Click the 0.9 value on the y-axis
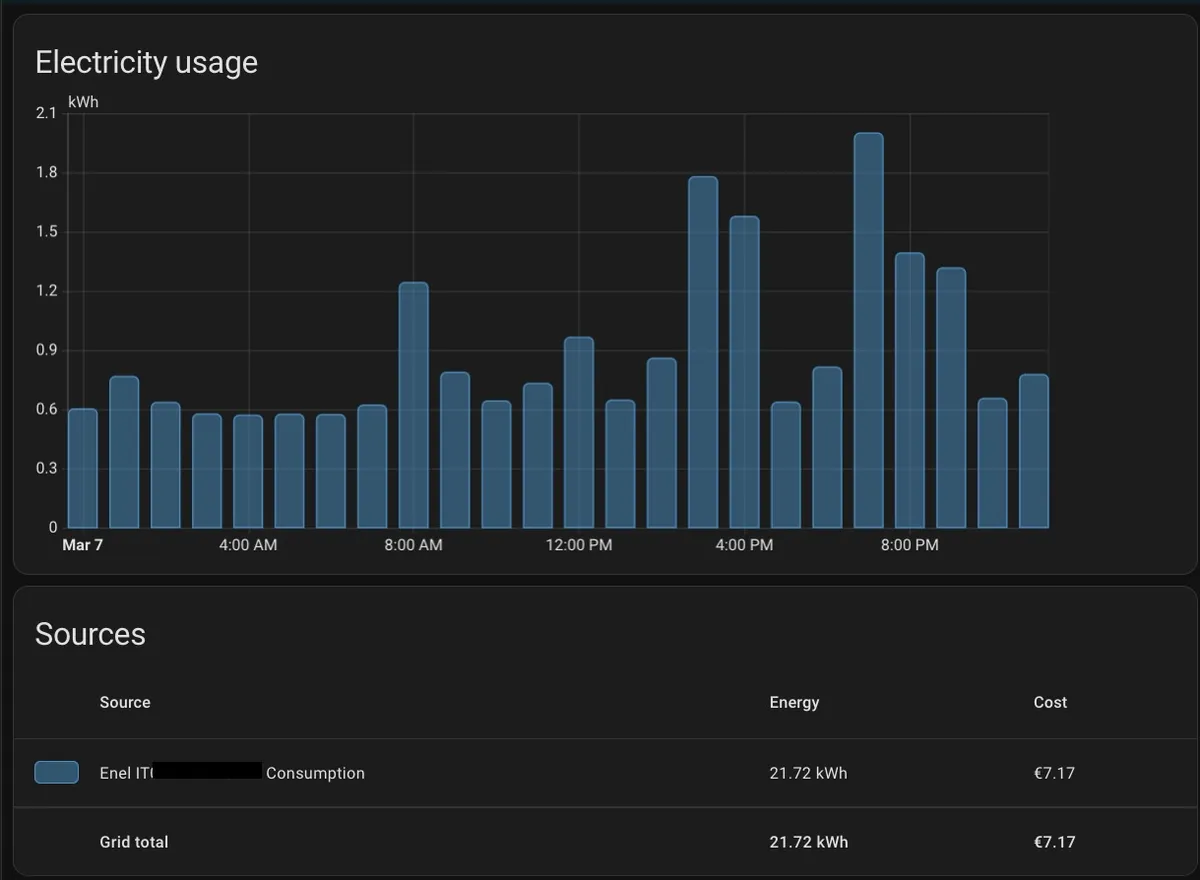The width and height of the screenshot is (1200, 880). pyautogui.click(x=47, y=350)
